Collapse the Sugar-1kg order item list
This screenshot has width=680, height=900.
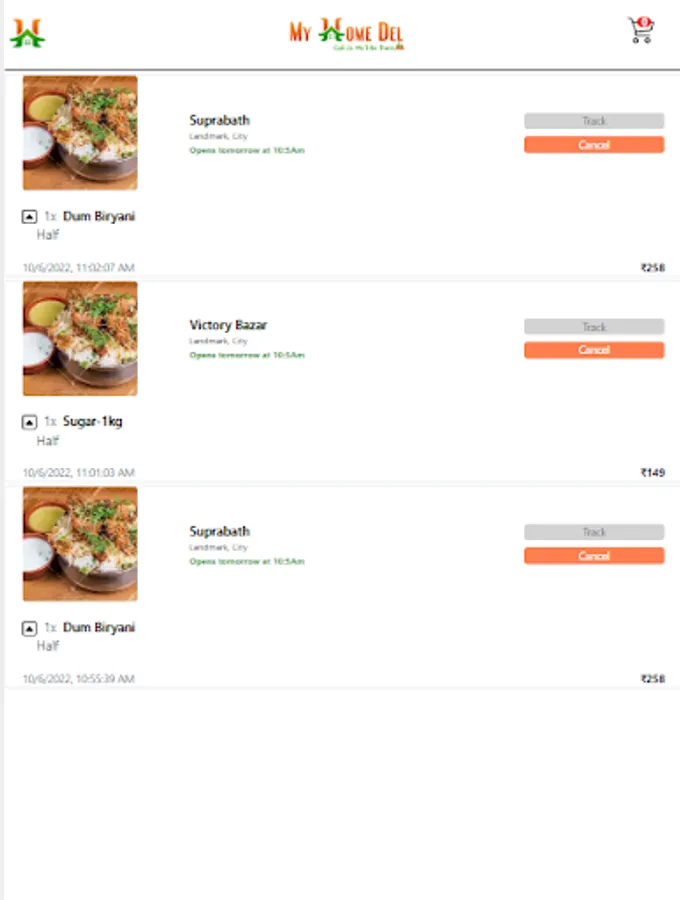pos(29,422)
